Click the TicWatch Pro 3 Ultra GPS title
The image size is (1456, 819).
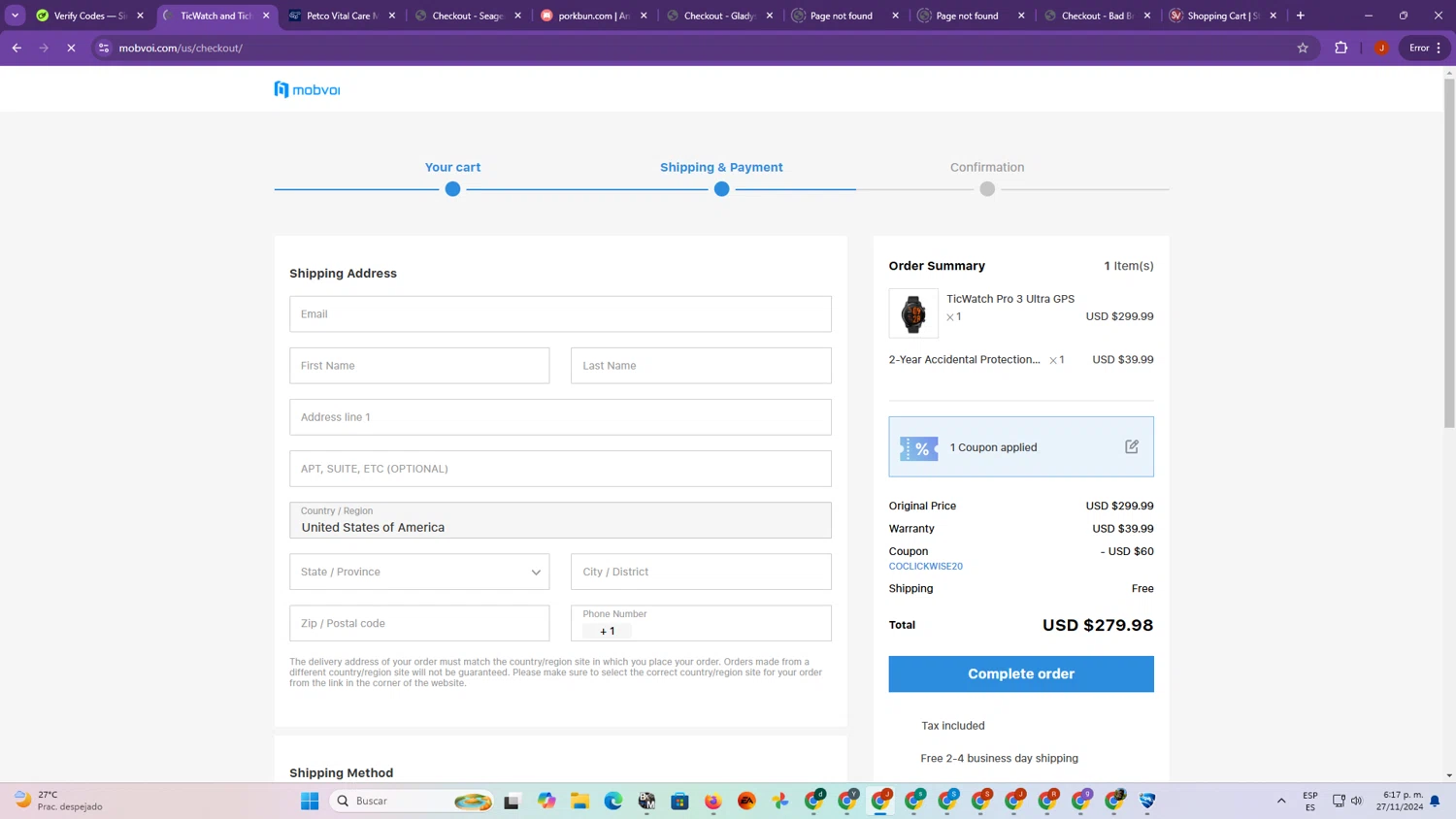[x=1010, y=299]
